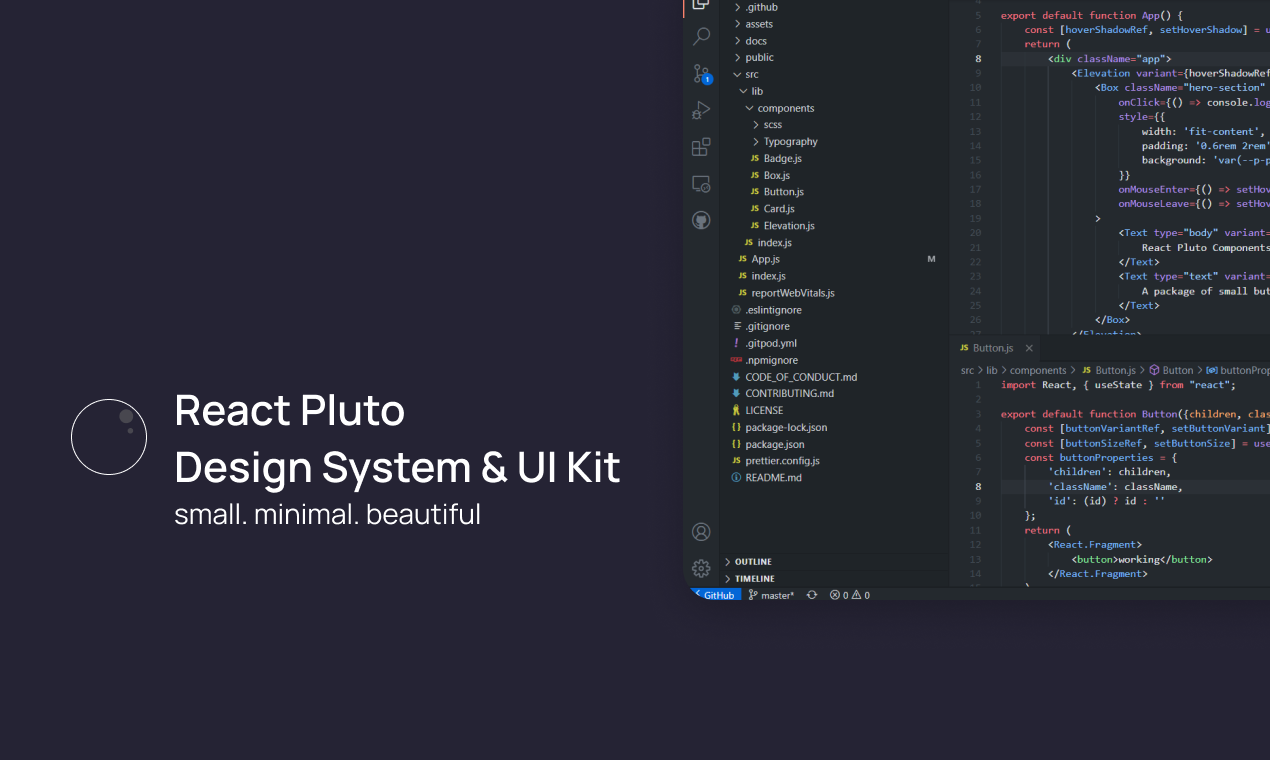Open the Accounts menu icon

click(x=700, y=532)
